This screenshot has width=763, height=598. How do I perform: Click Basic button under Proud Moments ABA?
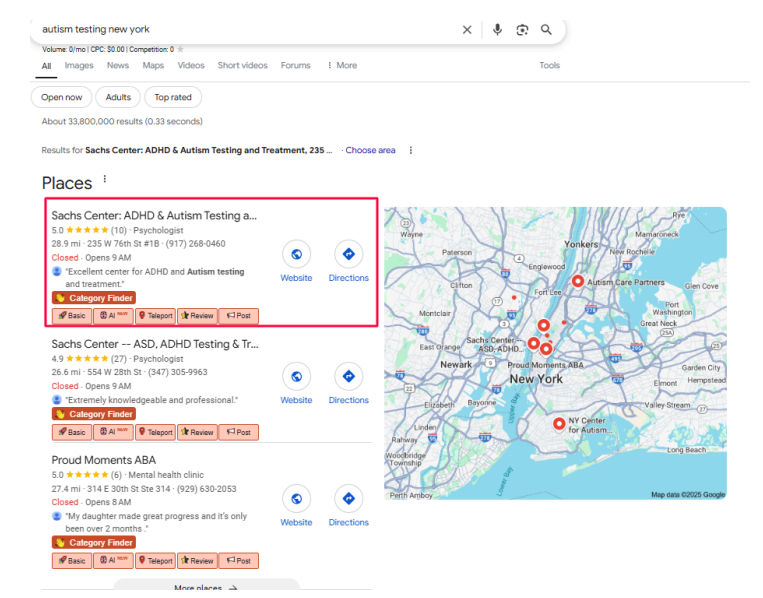click(x=72, y=561)
